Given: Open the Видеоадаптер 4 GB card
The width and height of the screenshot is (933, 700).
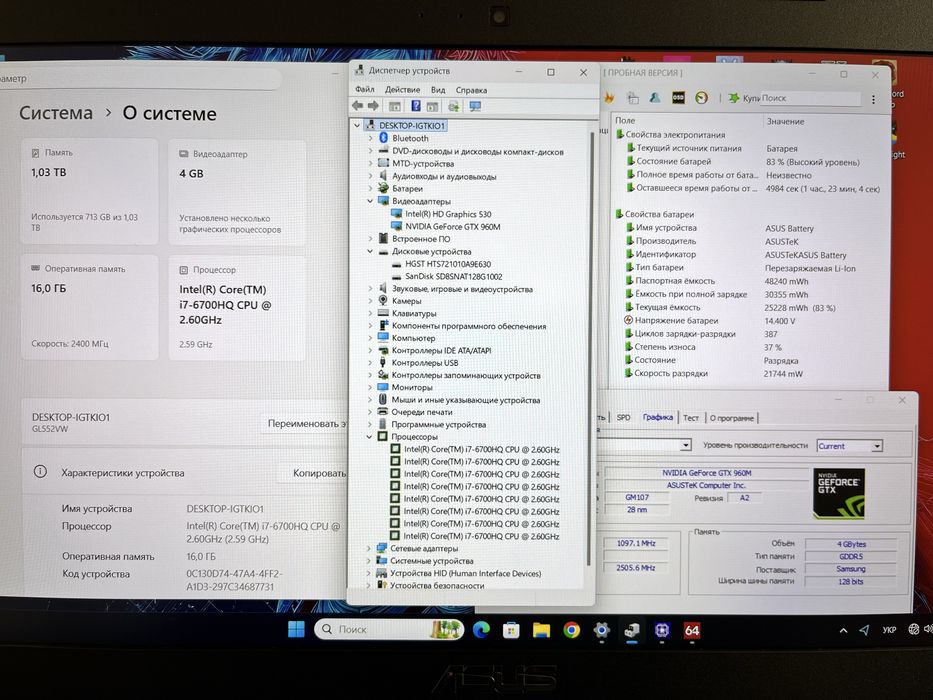Looking at the screenshot, I should coord(237,192).
